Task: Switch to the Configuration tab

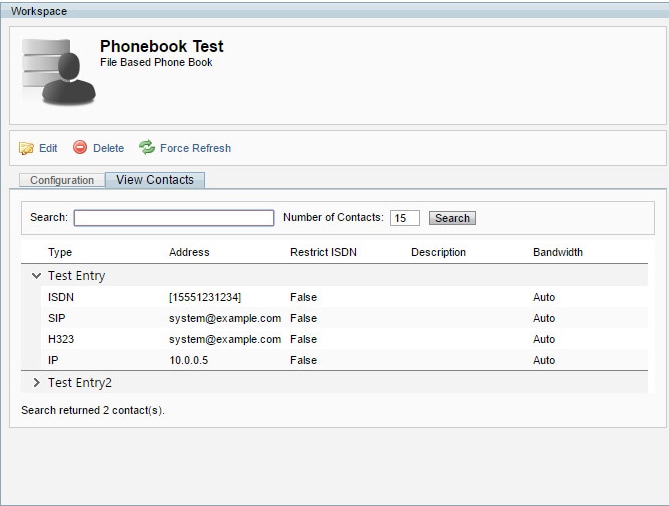Action: pyautogui.click(x=62, y=180)
